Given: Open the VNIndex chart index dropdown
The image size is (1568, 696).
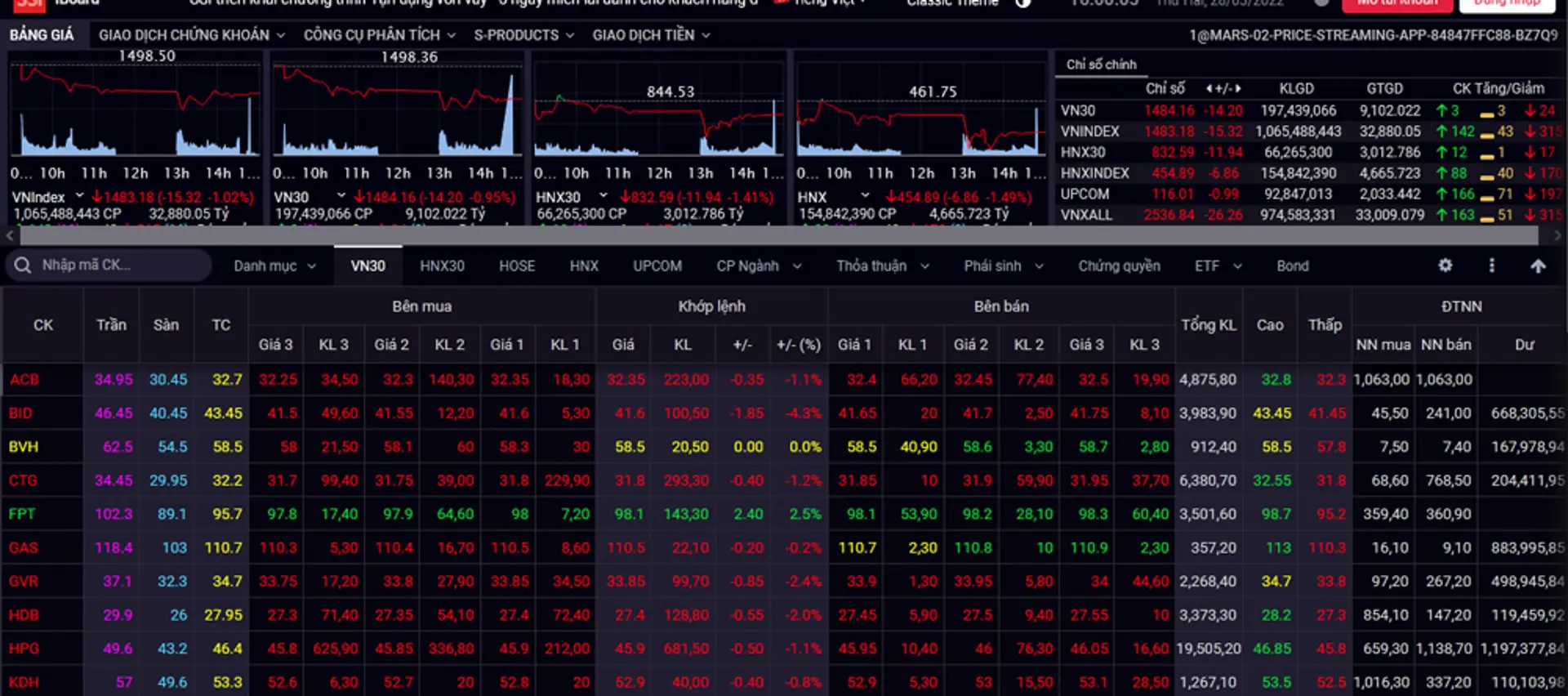Looking at the screenshot, I should coord(79,196).
